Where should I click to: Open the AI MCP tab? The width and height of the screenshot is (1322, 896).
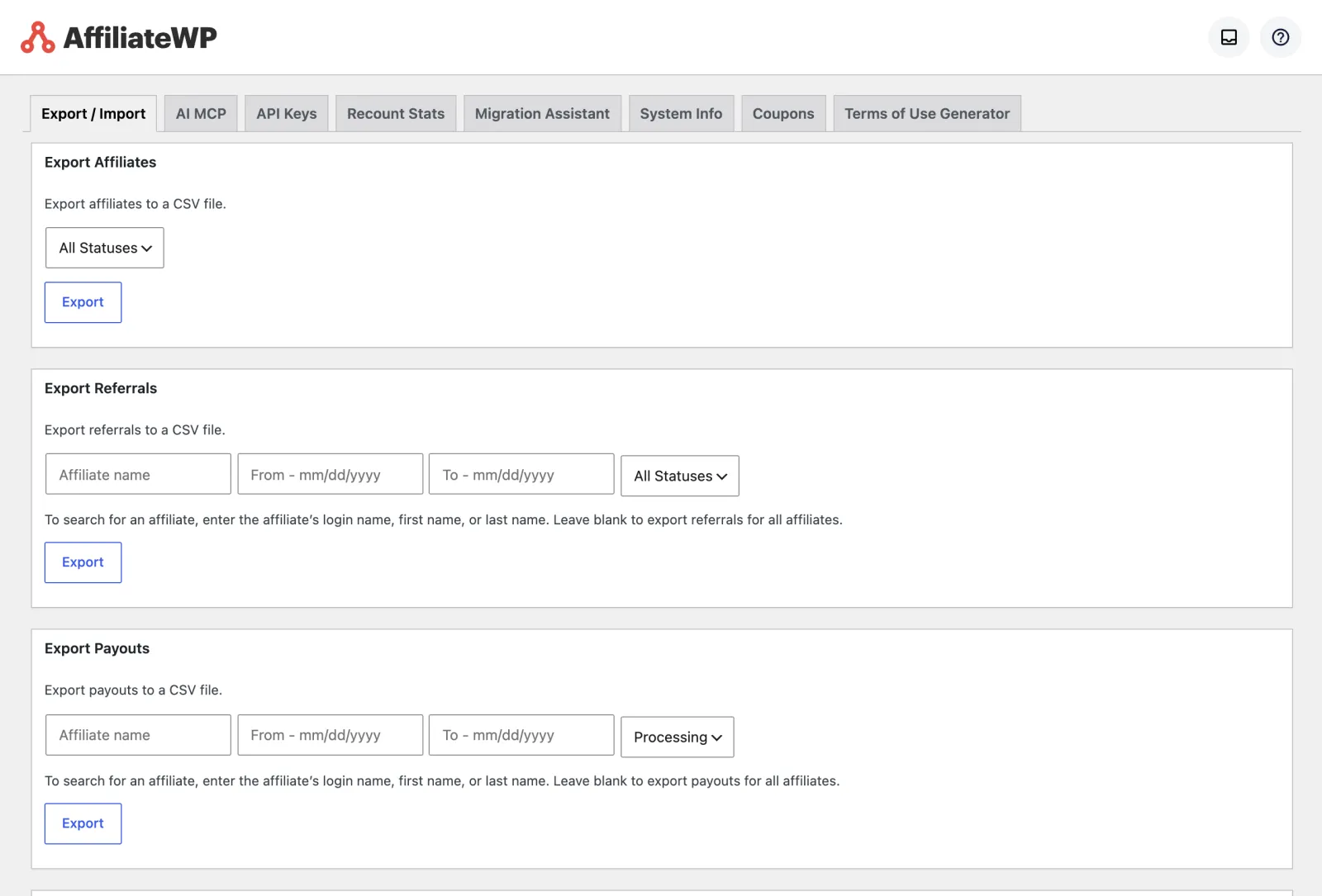[201, 114]
